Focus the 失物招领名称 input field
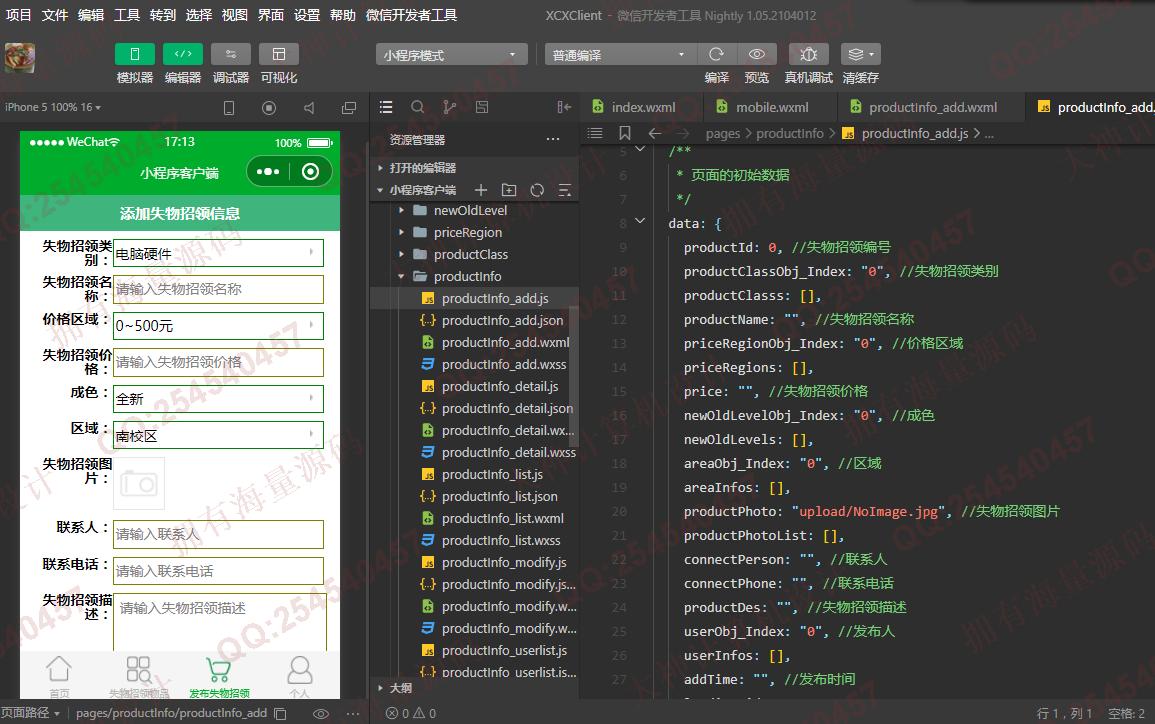The height and width of the screenshot is (724, 1155). [218, 289]
